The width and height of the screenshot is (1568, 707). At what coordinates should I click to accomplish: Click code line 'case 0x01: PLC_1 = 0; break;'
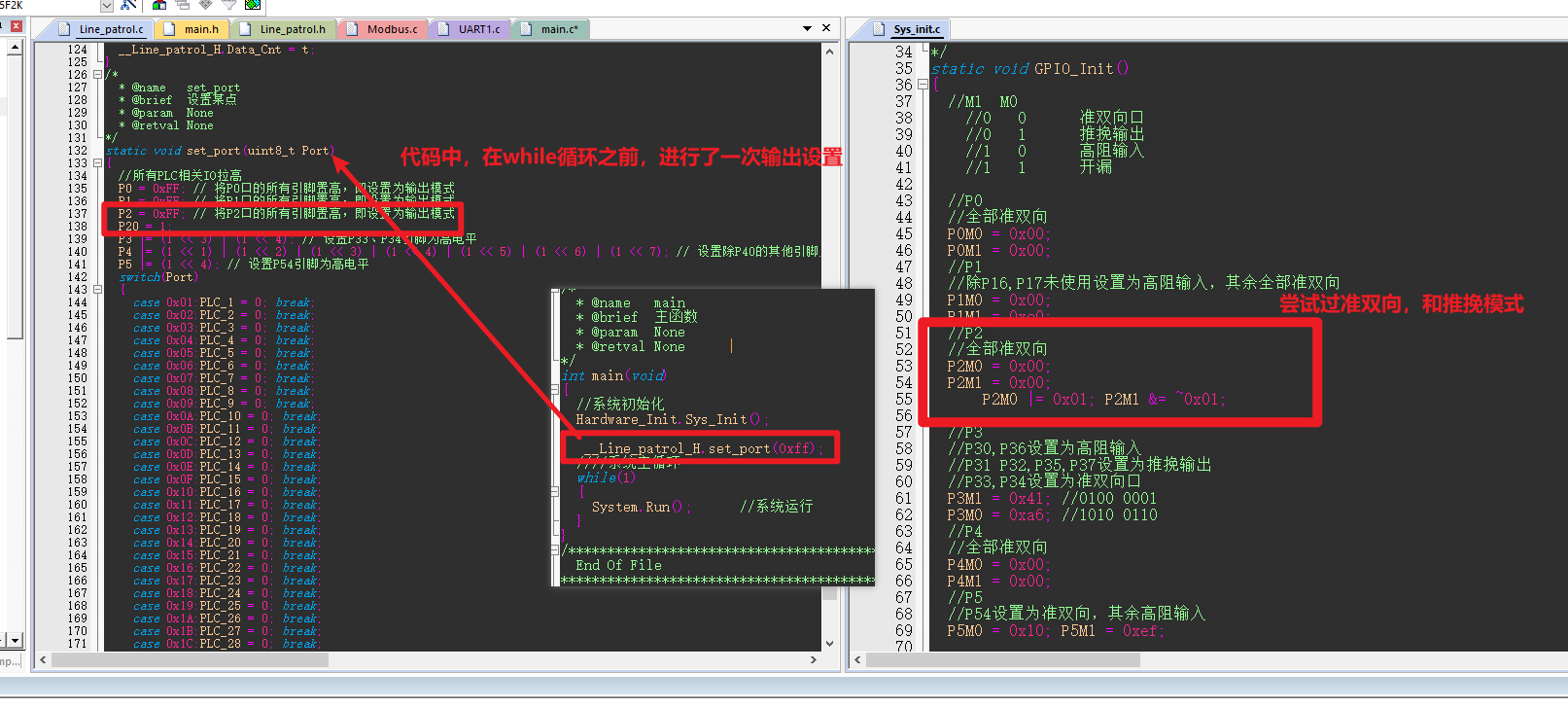tap(223, 302)
